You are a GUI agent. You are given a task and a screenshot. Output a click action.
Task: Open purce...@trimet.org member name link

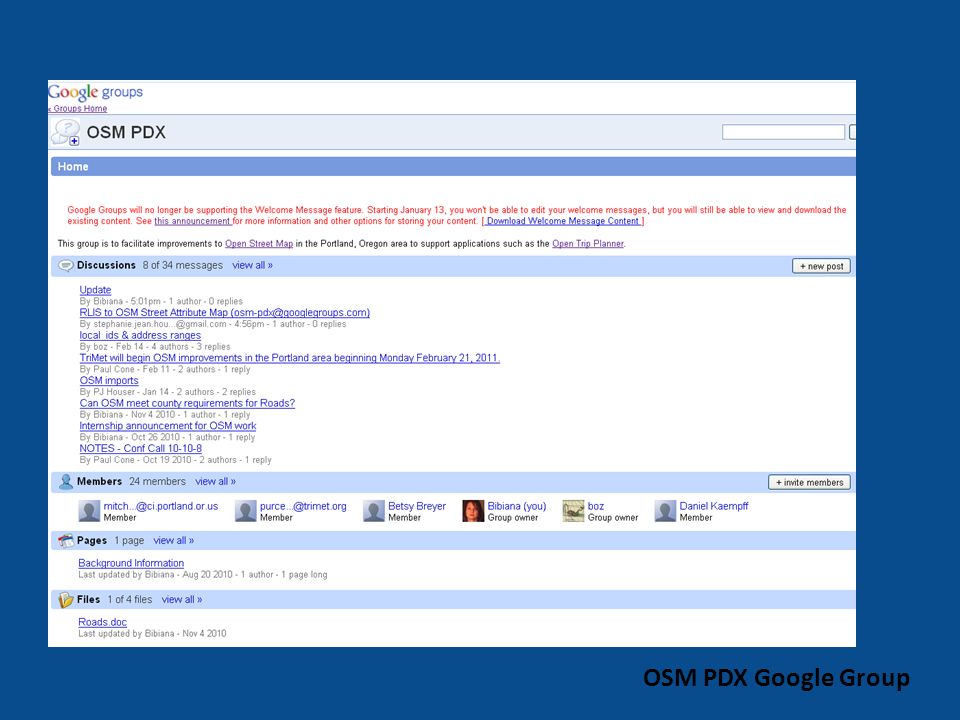point(303,506)
